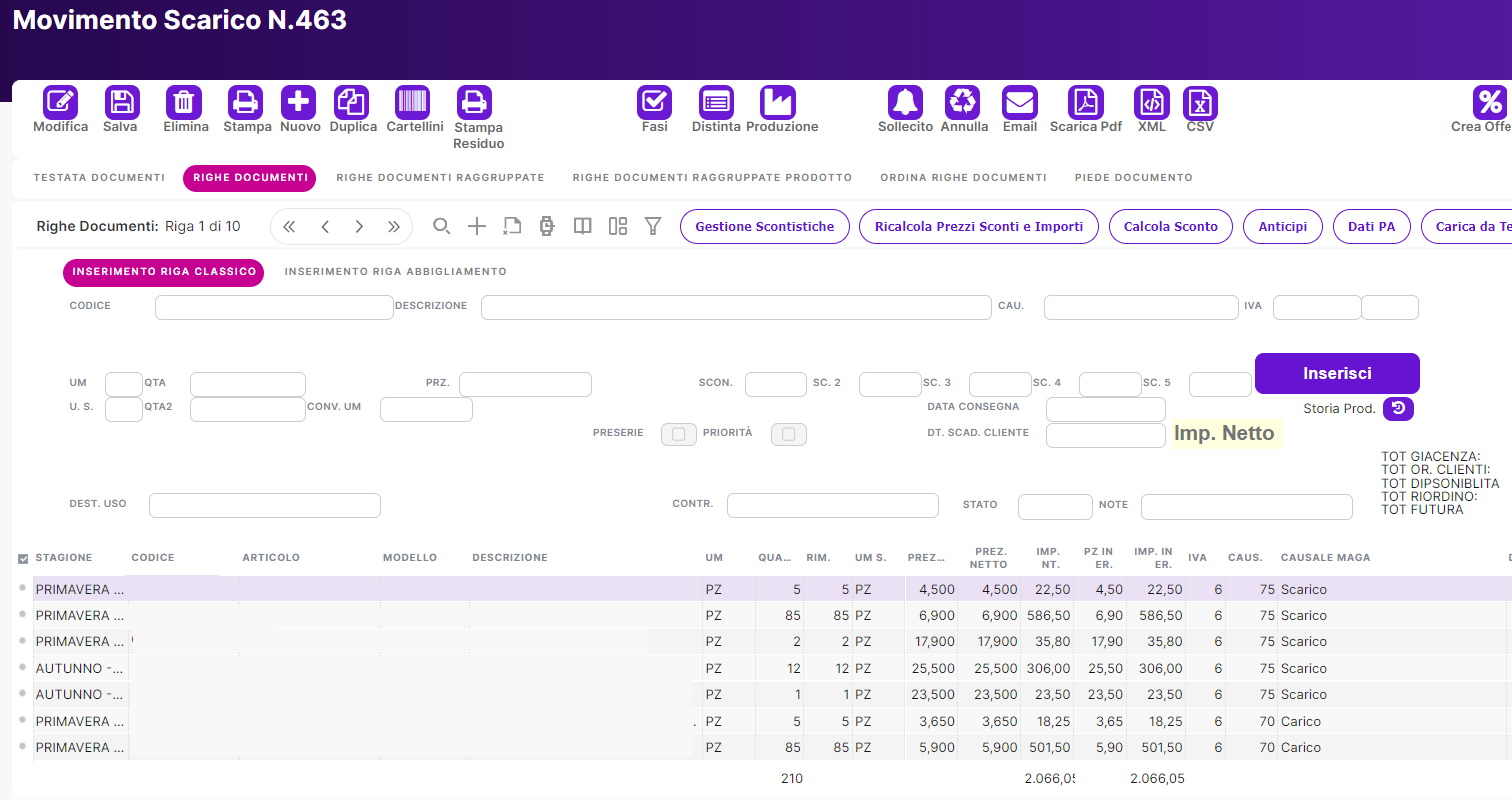This screenshot has height=800, width=1512.
Task: Click the Elimina trash icon
Action: (x=184, y=102)
